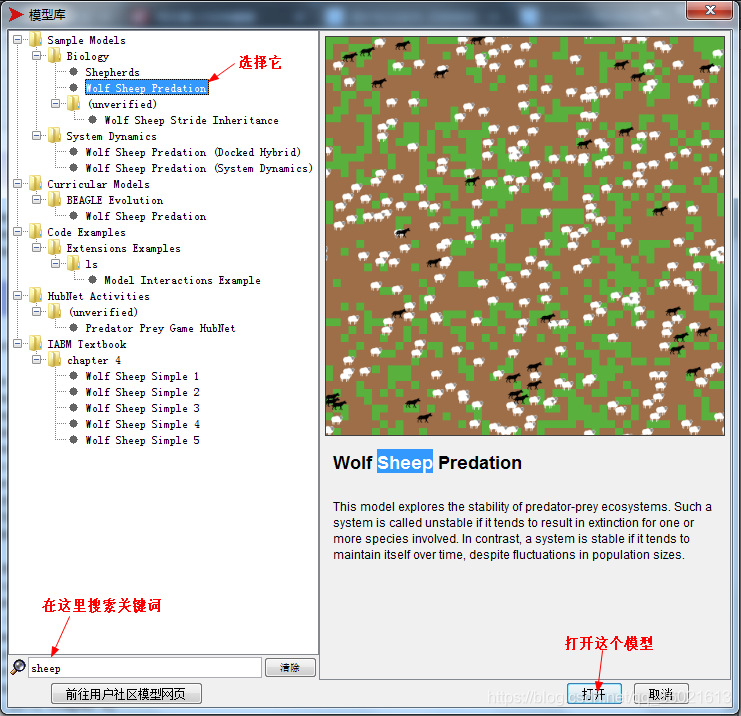This screenshot has width=741, height=716.
Task: Close the 模型库 dialog window
Action: click(709, 10)
